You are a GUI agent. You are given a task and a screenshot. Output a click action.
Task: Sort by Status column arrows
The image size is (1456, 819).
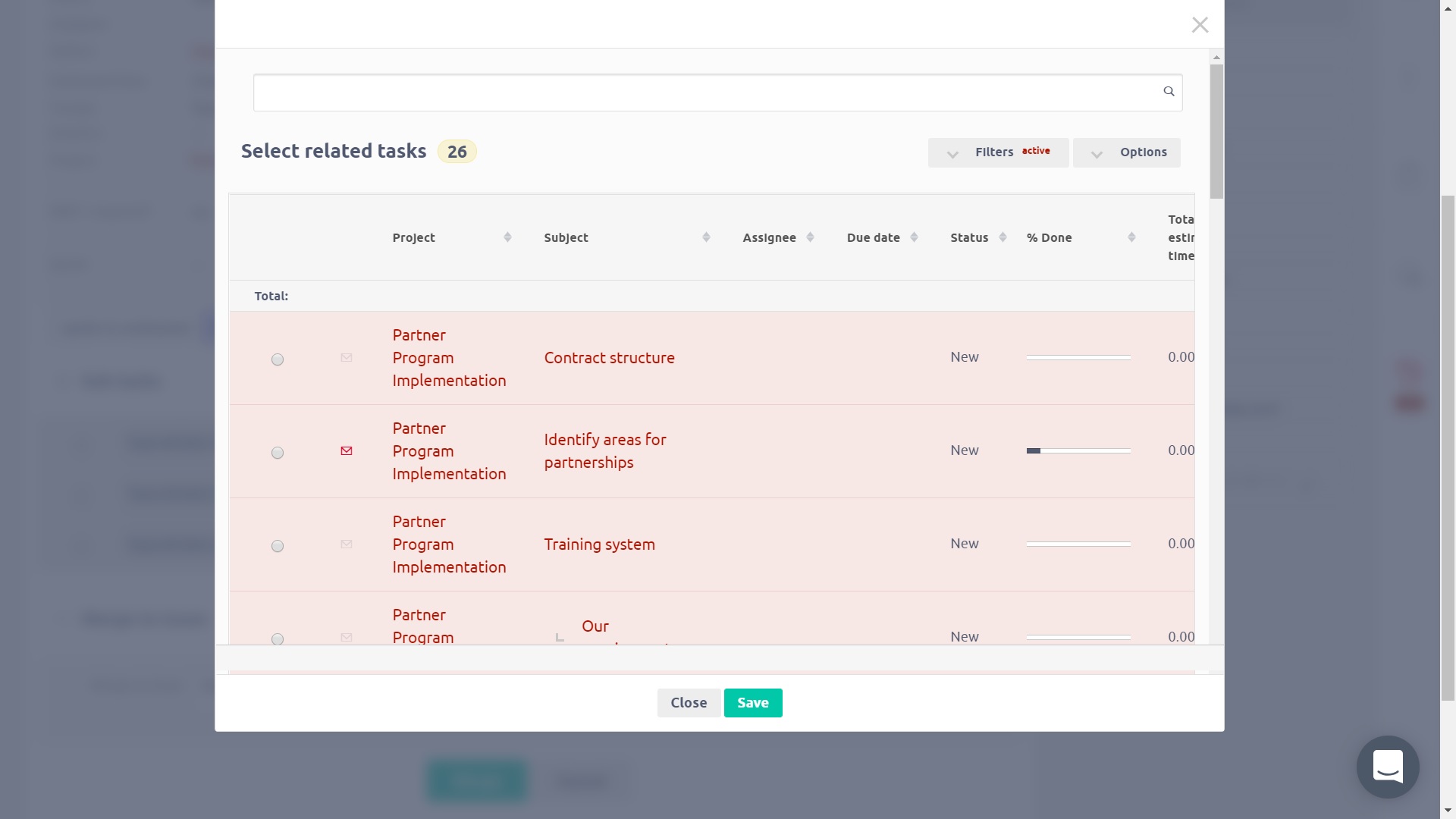[1003, 237]
